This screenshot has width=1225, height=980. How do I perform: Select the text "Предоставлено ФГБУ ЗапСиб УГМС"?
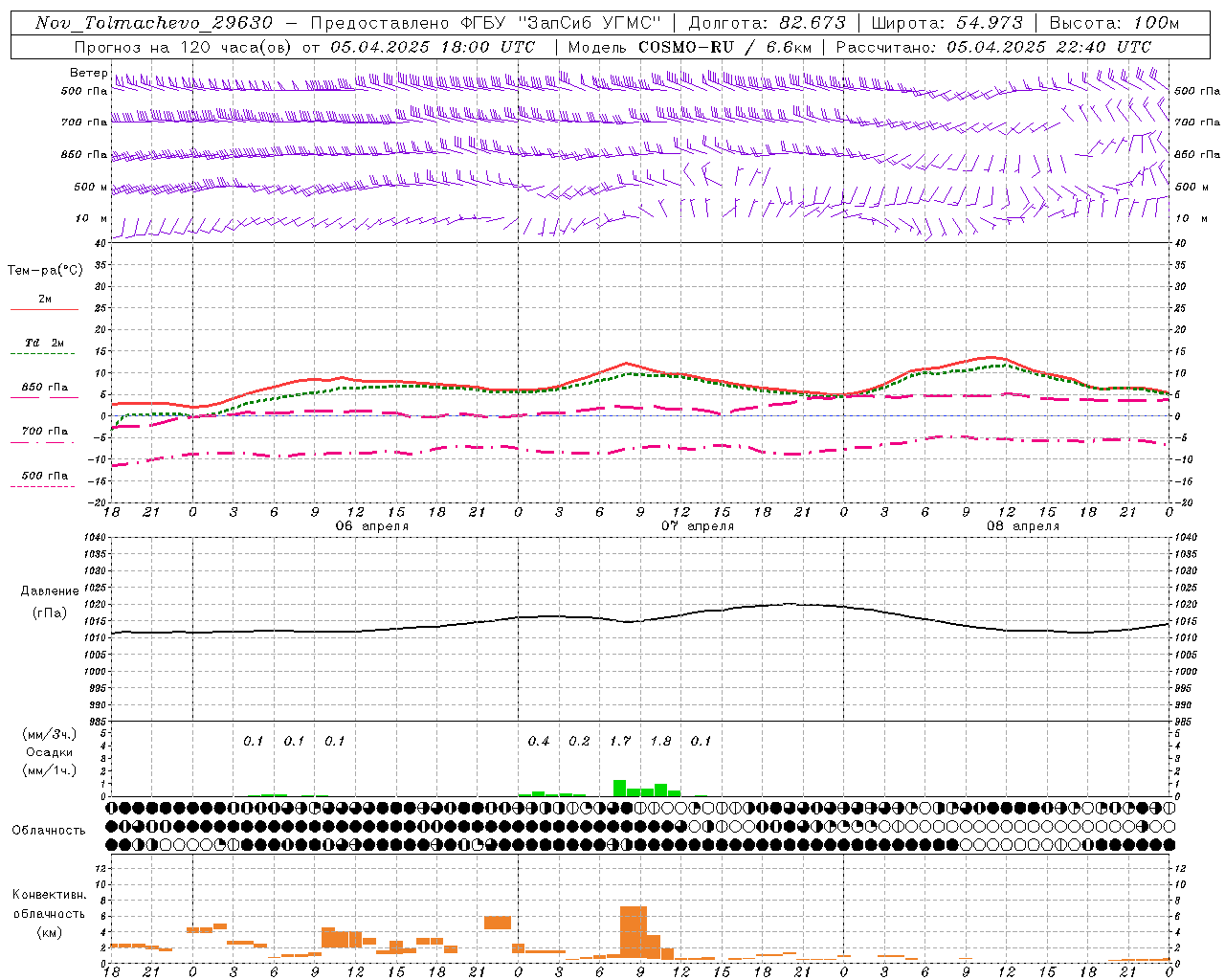[488, 23]
